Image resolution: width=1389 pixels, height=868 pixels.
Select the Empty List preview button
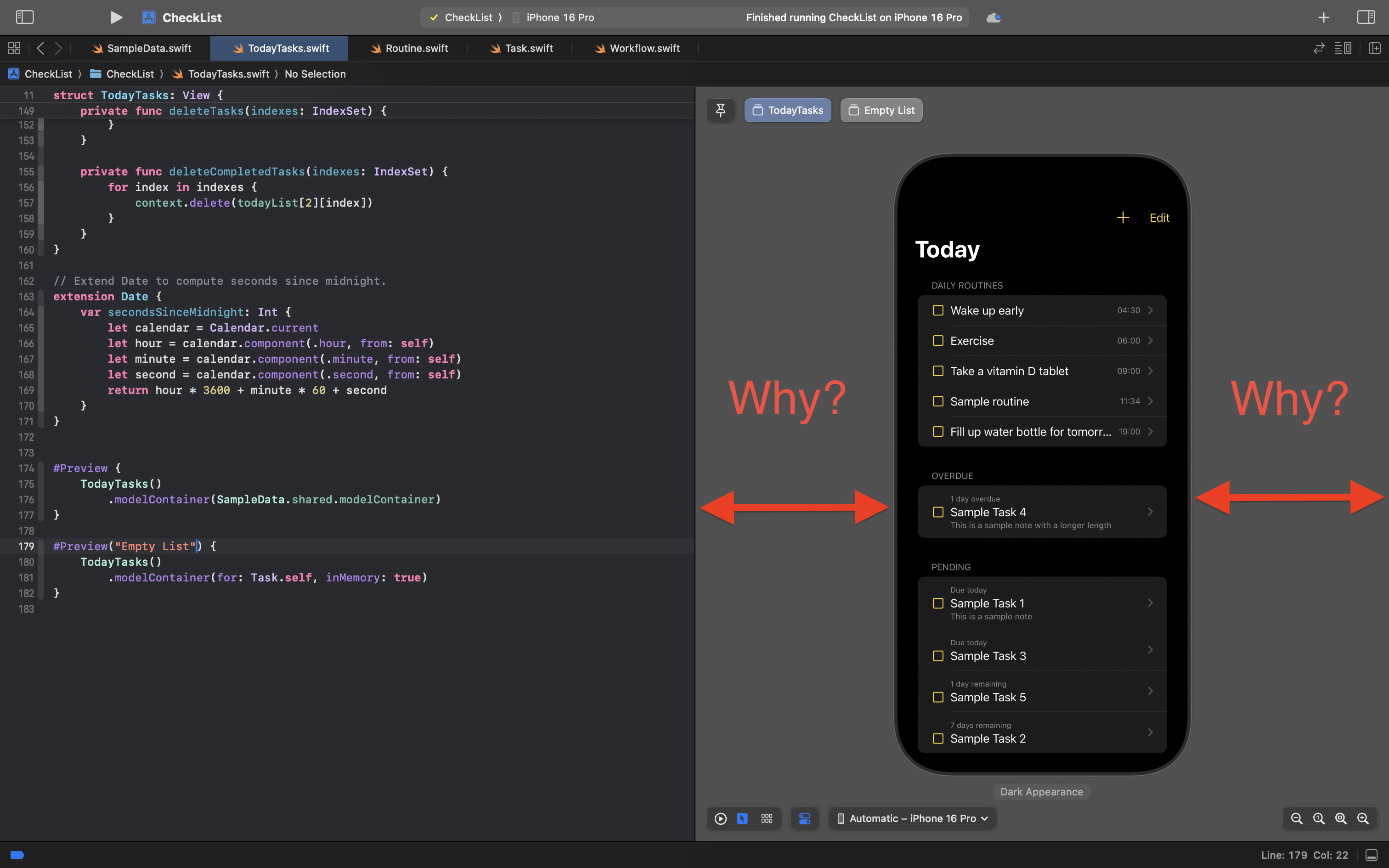[x=881, y=110]
